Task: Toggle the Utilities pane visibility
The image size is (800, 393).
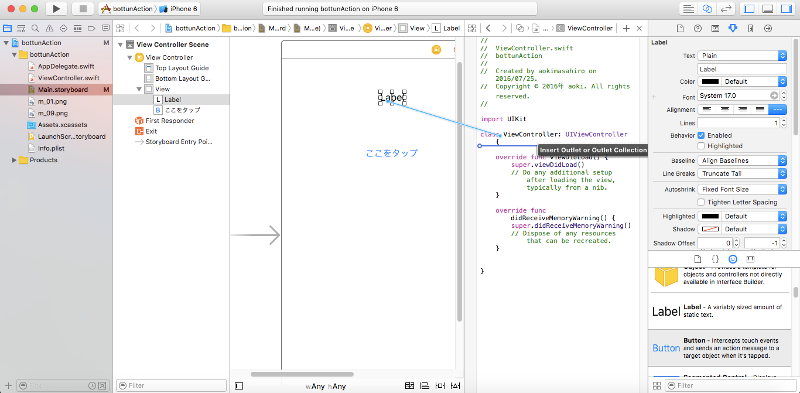Action: (x=786, y=9)
